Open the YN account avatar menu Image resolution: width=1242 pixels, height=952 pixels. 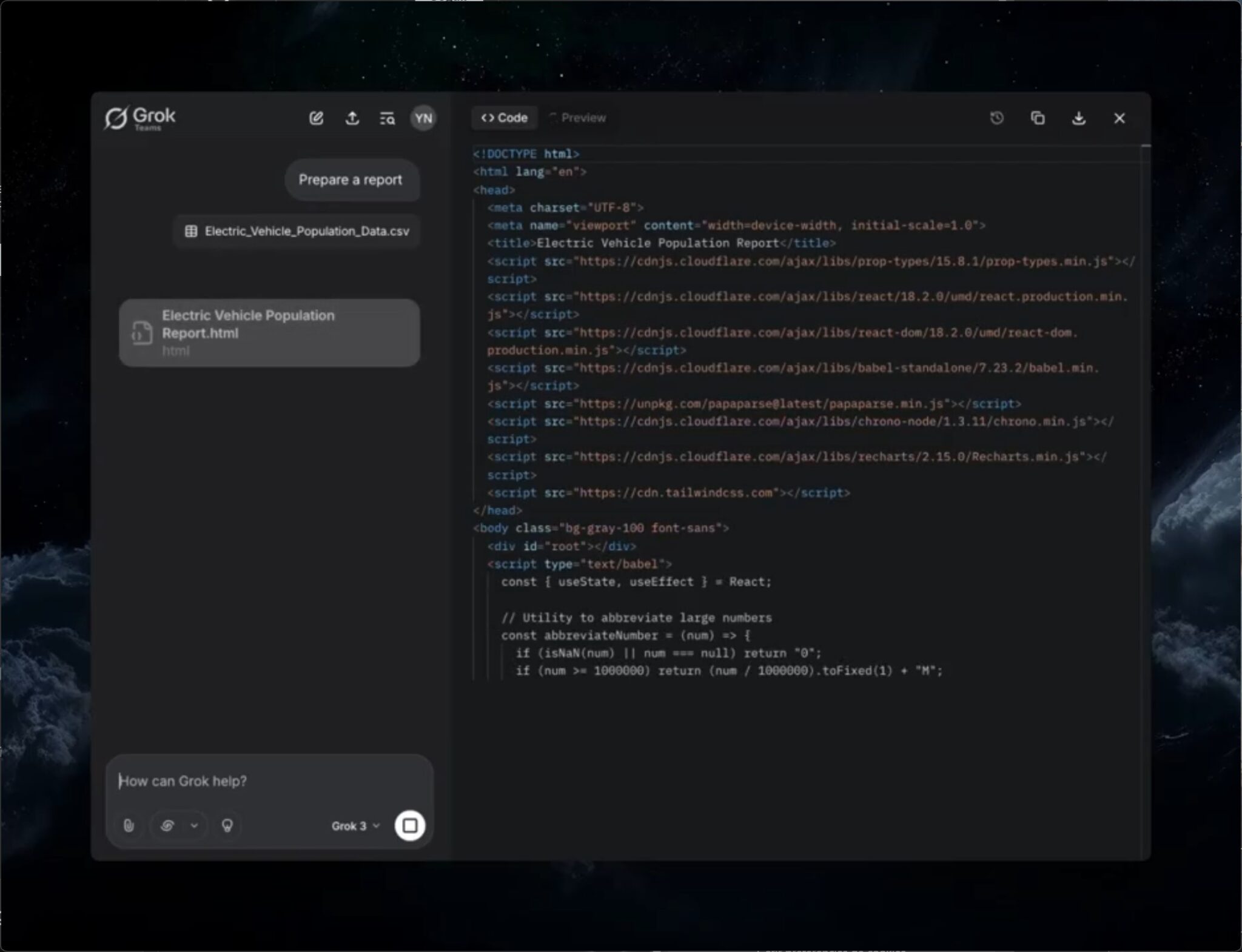423,117
